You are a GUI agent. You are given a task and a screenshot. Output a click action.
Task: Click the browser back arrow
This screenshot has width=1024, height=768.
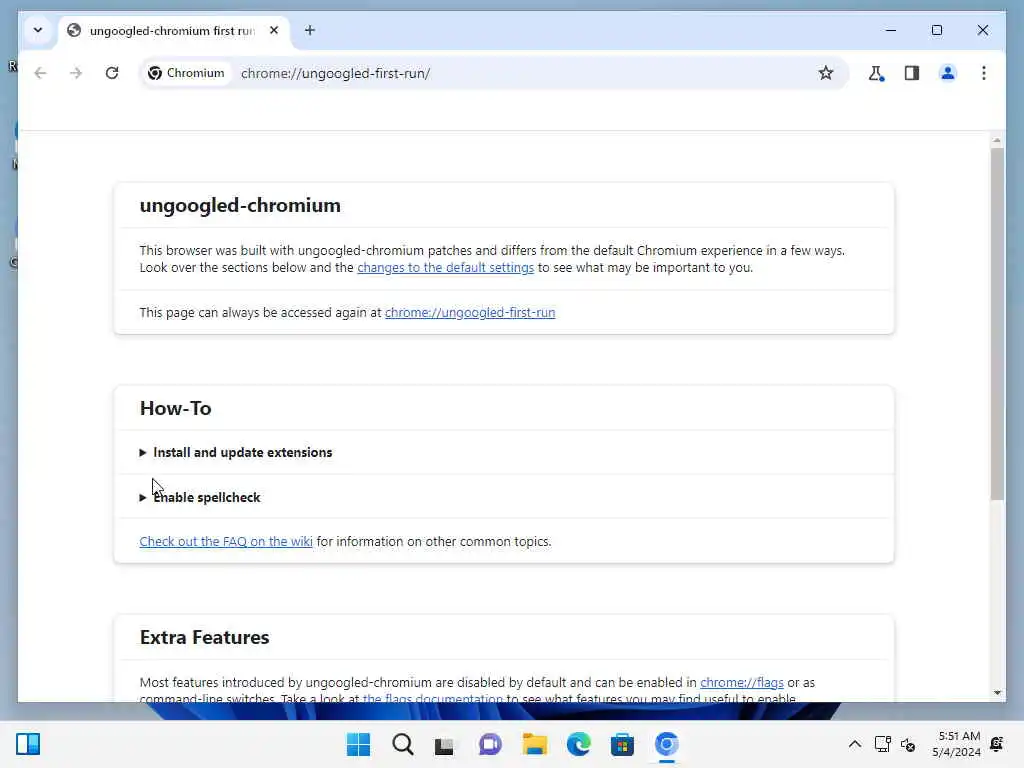coord(40,73)
